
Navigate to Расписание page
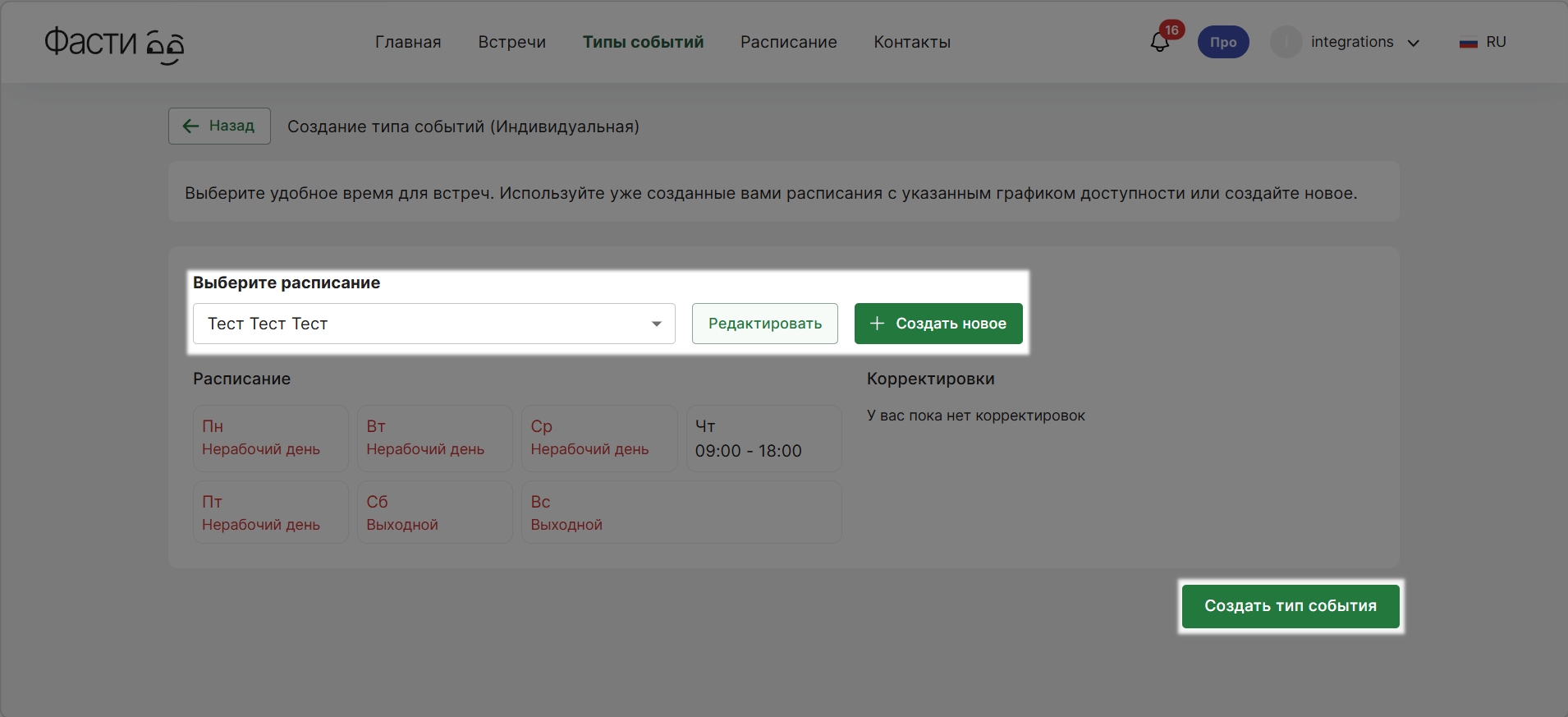click(788, 43)
